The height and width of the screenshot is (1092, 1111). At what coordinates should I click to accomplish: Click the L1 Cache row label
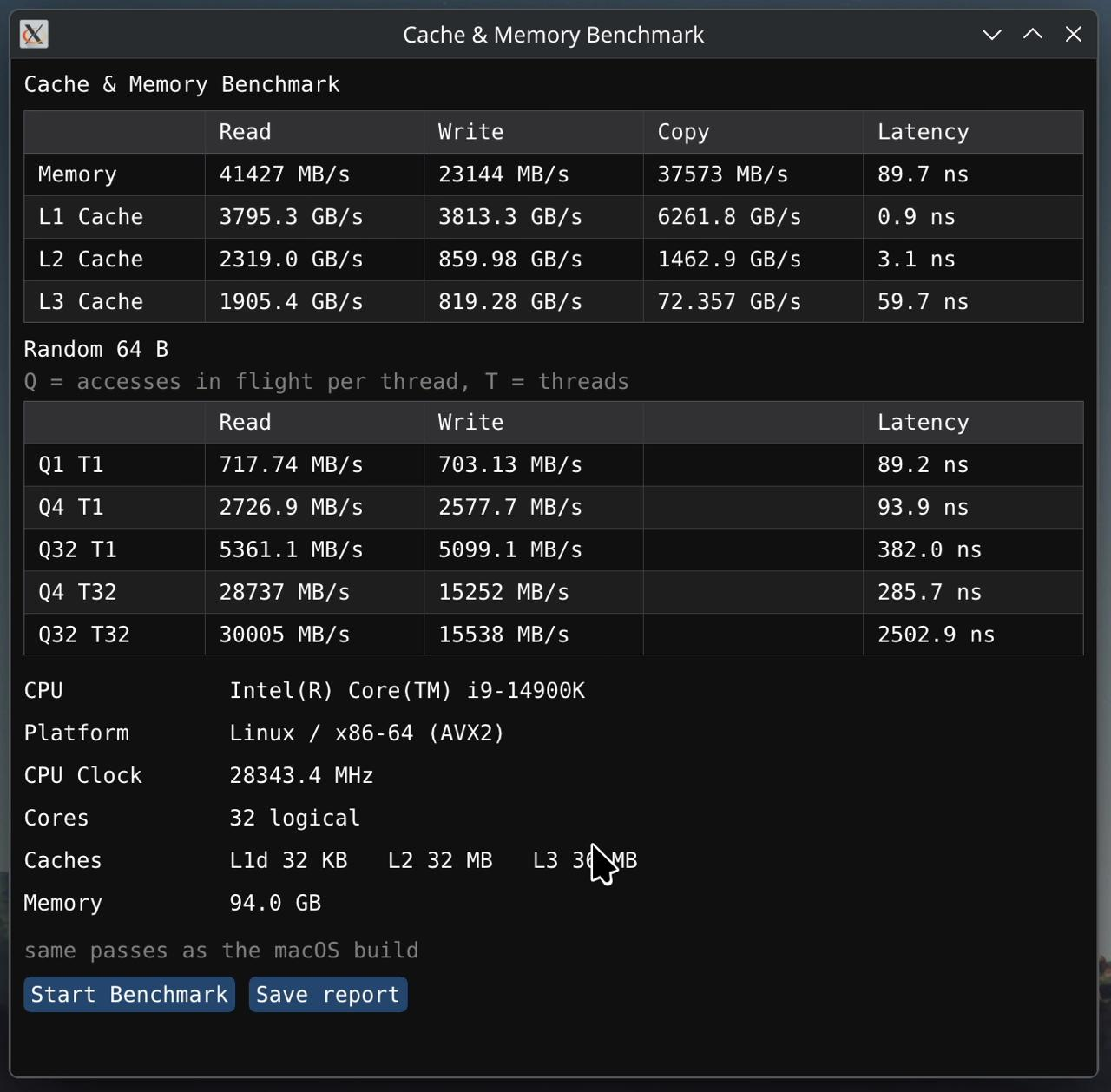pyautogui.click(x=90, y=217)
